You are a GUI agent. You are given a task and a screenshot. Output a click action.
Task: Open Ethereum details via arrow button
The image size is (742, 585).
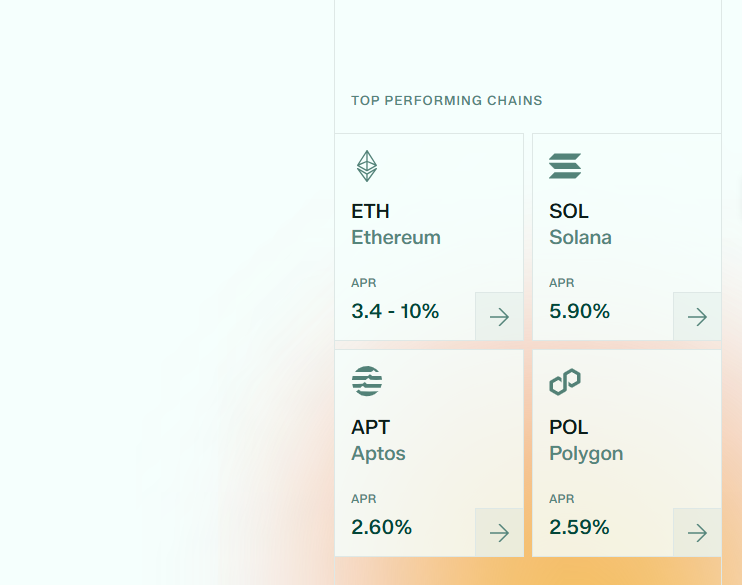[499, 317]
